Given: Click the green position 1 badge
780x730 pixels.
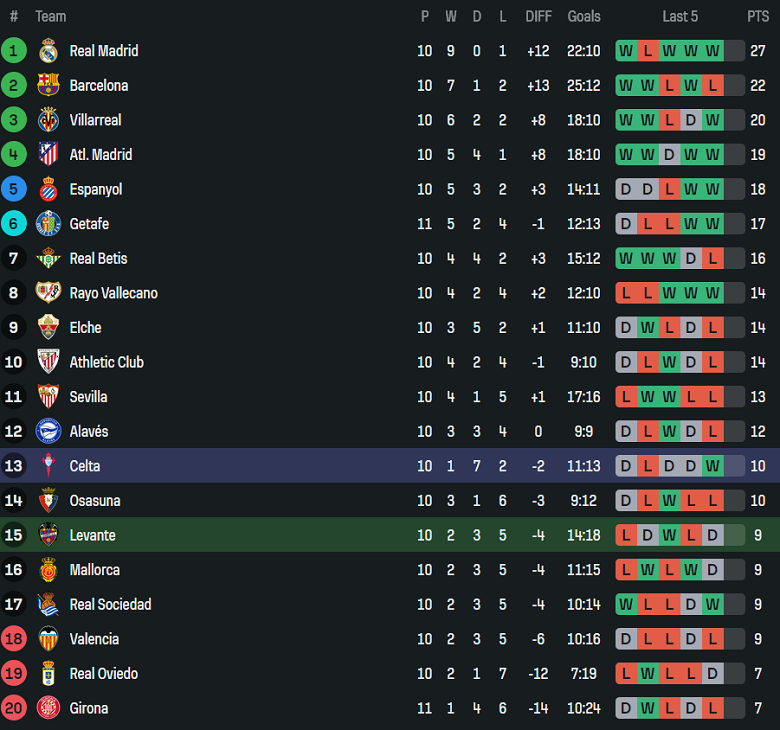Looking at the screenshot, I should pos(14,51).
